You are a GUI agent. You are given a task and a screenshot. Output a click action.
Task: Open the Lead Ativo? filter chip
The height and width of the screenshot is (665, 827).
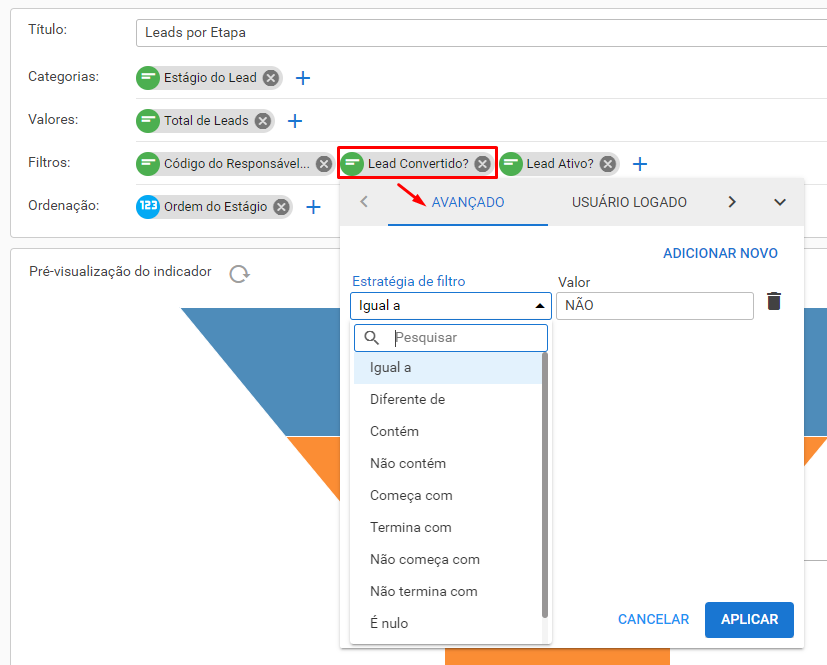click(x=559, y=164)
